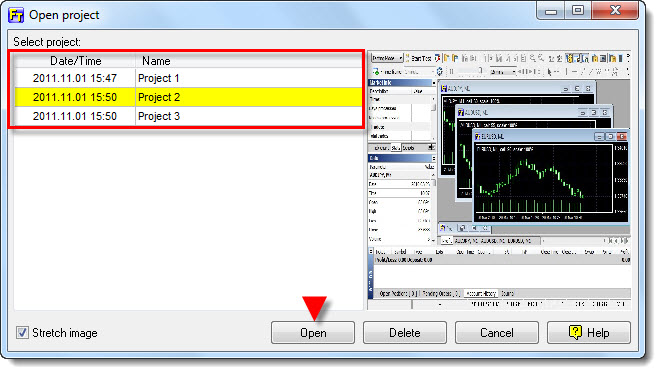Click Start Test in the preview toolbar
The image size is (661, 374).
(419, 58)
